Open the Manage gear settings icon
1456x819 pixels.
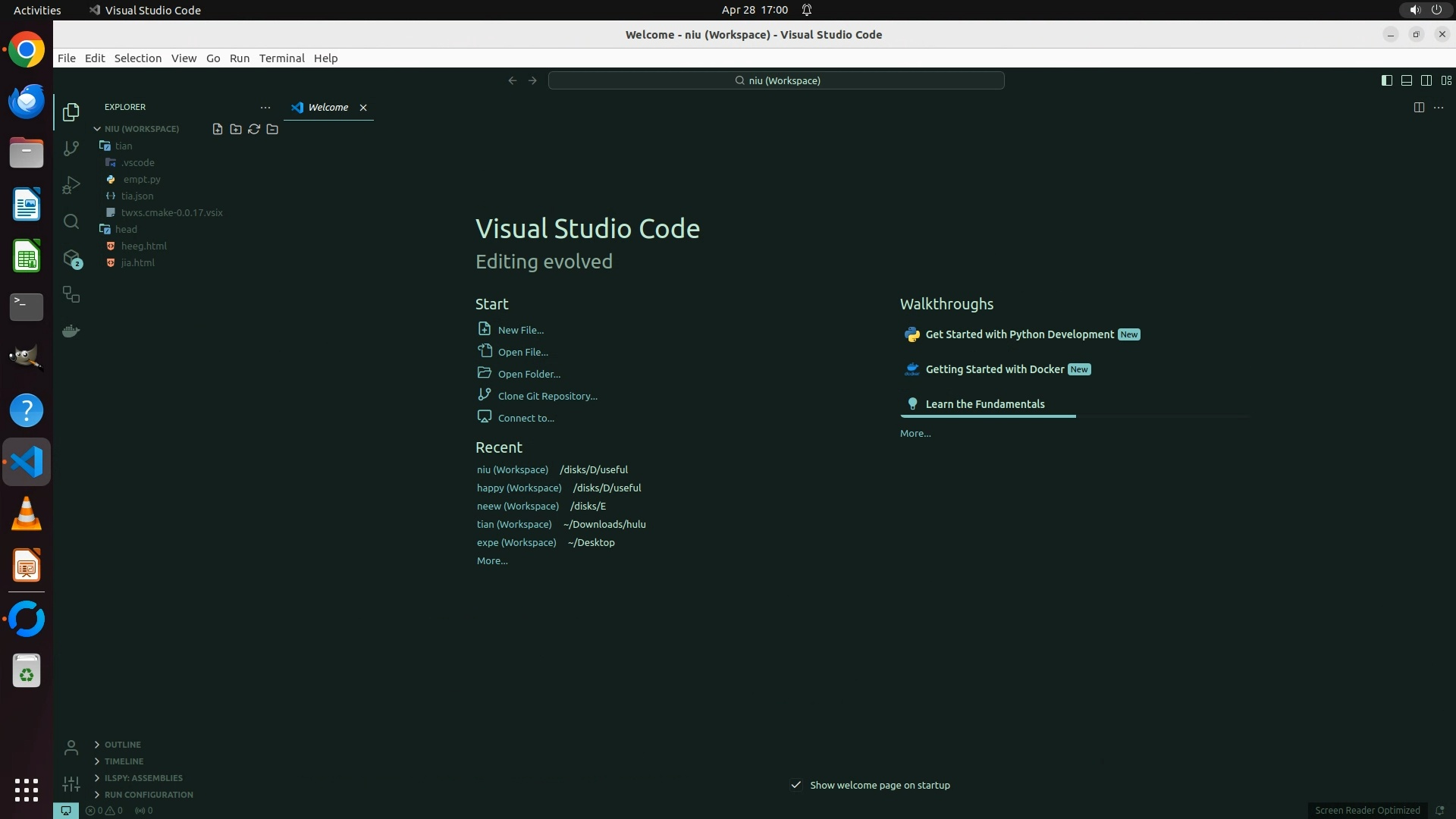71,784
